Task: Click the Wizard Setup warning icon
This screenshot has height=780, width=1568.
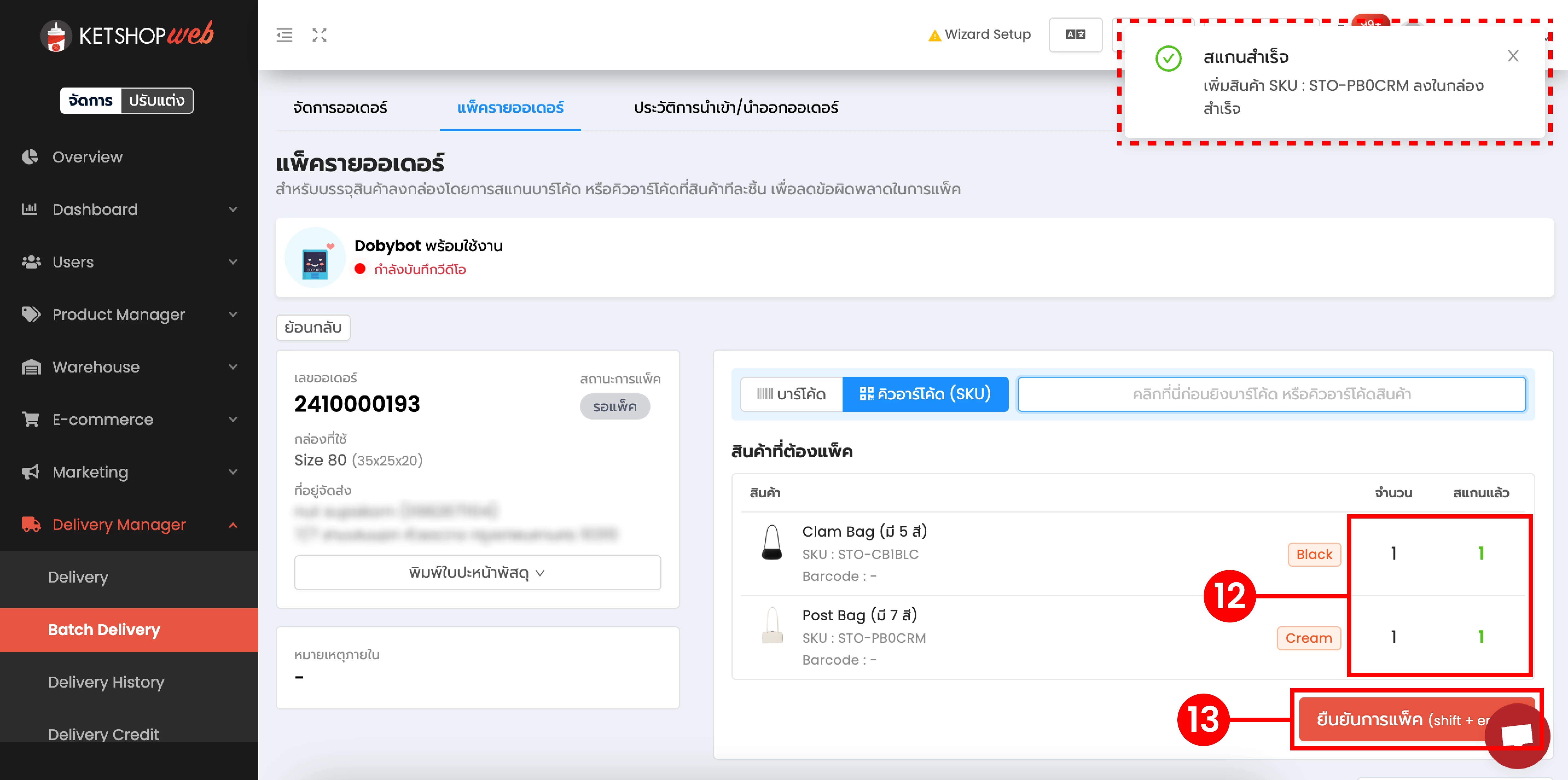Action: (934, 35)
